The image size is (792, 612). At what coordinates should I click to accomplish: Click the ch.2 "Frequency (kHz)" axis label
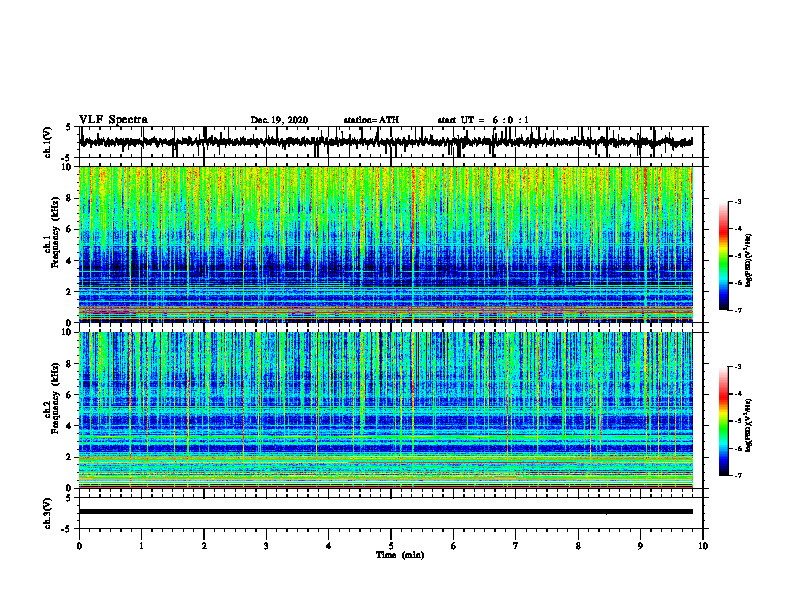pyautogui.click(x=55, y=398)
